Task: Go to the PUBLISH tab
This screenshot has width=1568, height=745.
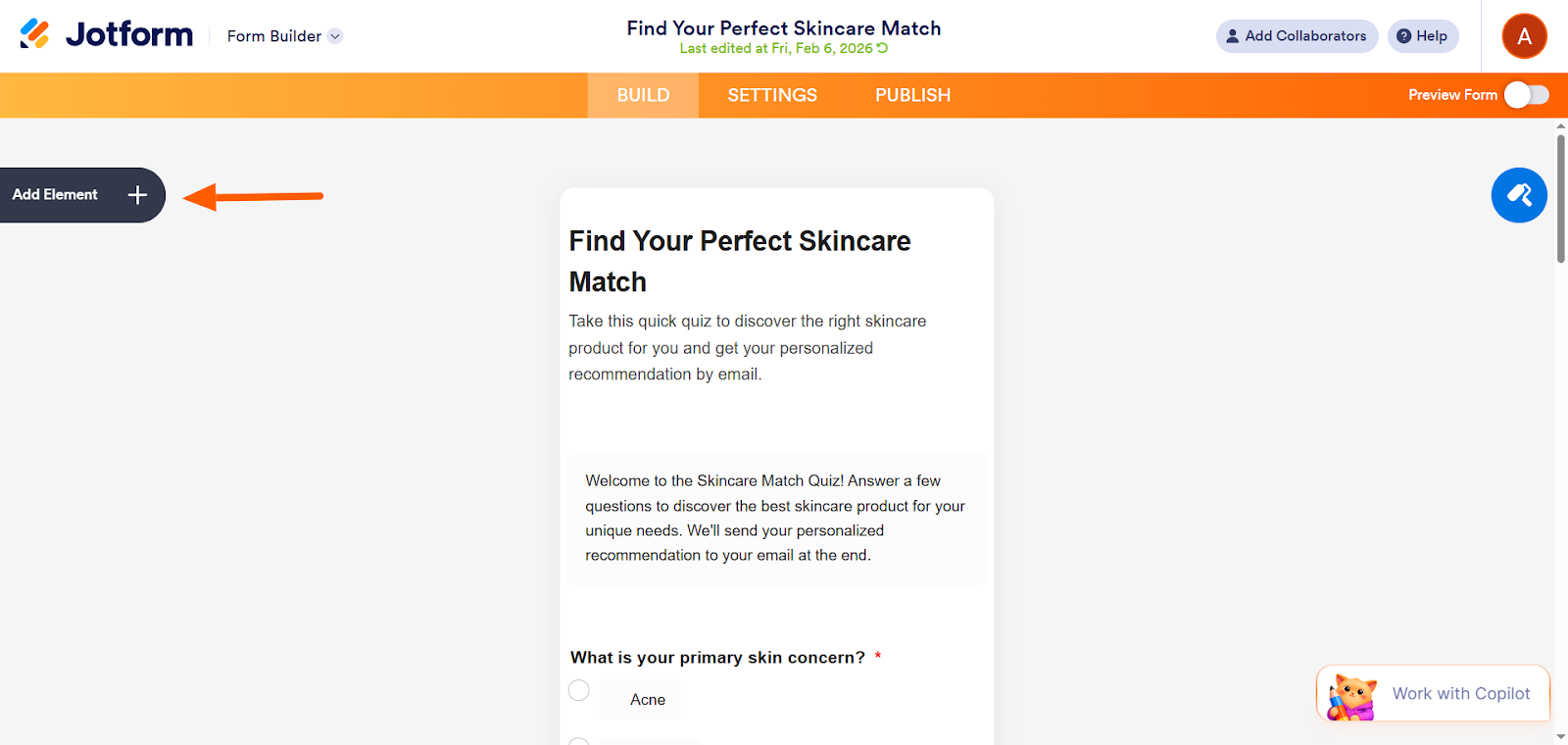Action: pos(912,95)
